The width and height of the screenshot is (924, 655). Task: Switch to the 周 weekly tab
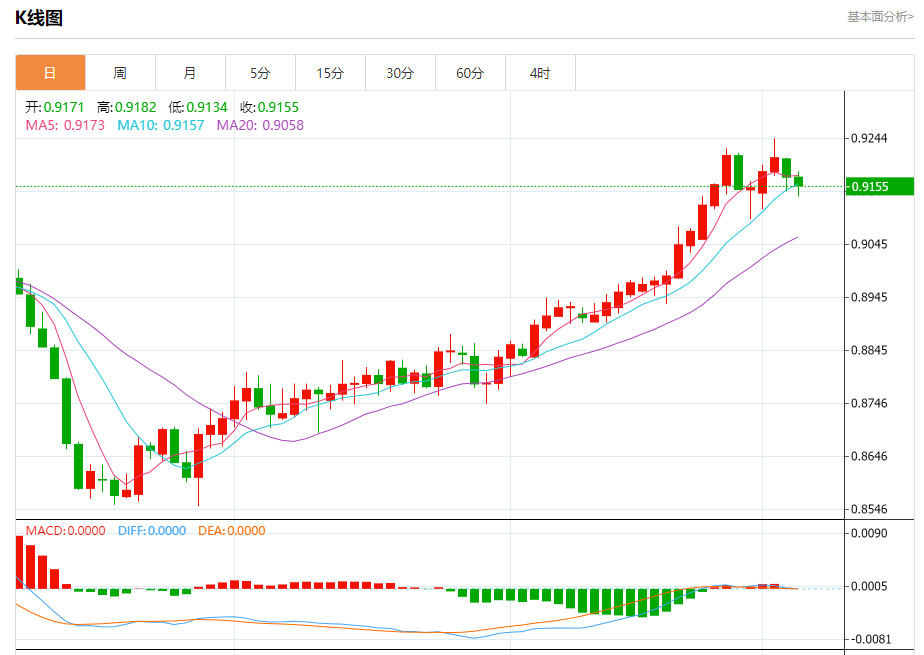tap(120, 73)
